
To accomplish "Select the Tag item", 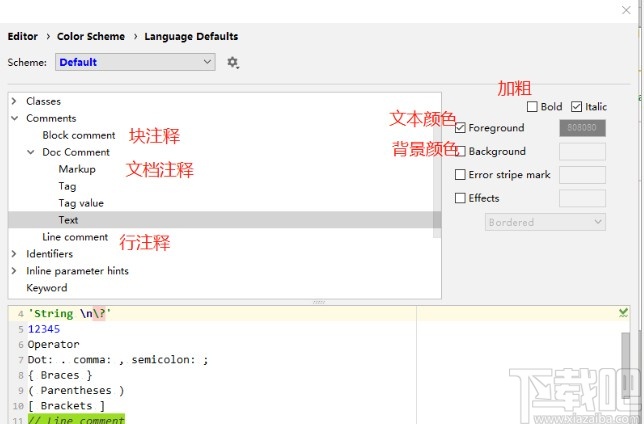I will pyautogui.click(x=67, y=186).
